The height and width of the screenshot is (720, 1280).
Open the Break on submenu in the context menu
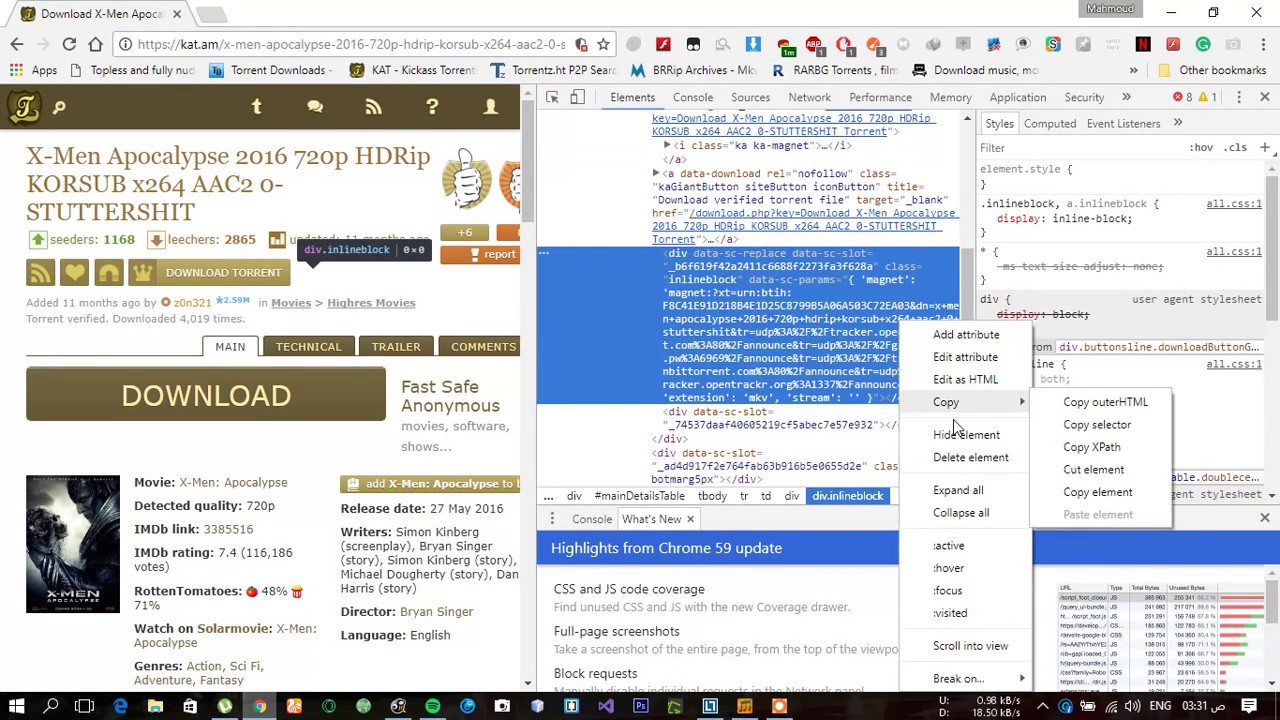point(958,678)
